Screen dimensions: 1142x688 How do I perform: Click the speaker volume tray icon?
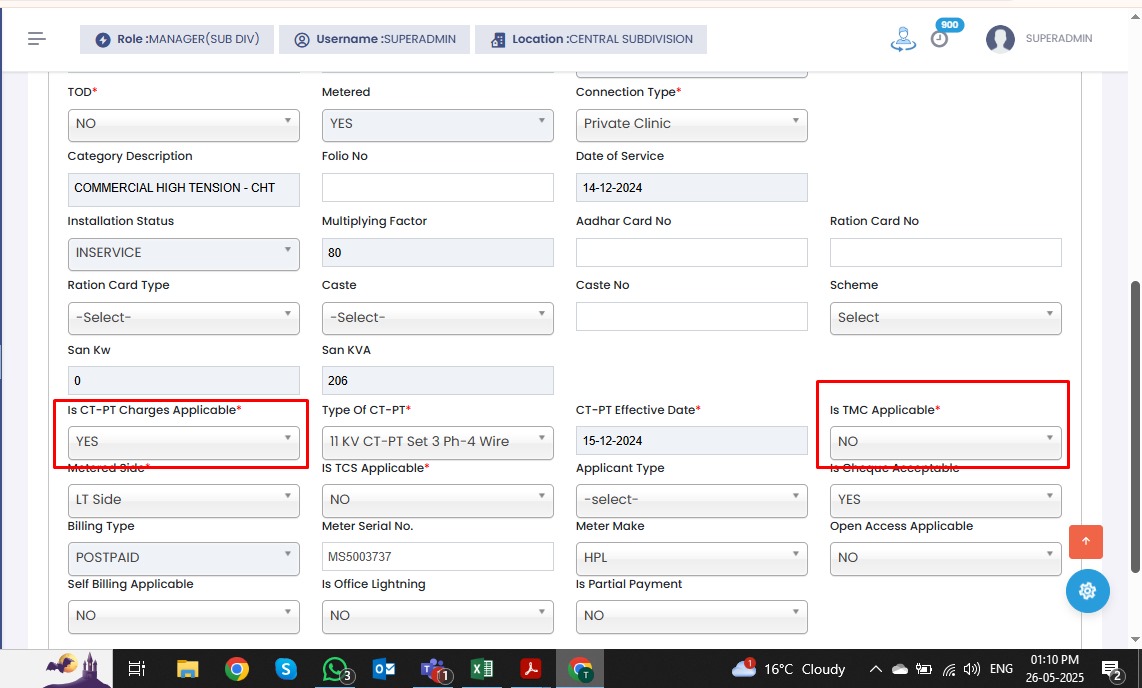[972, 668]
